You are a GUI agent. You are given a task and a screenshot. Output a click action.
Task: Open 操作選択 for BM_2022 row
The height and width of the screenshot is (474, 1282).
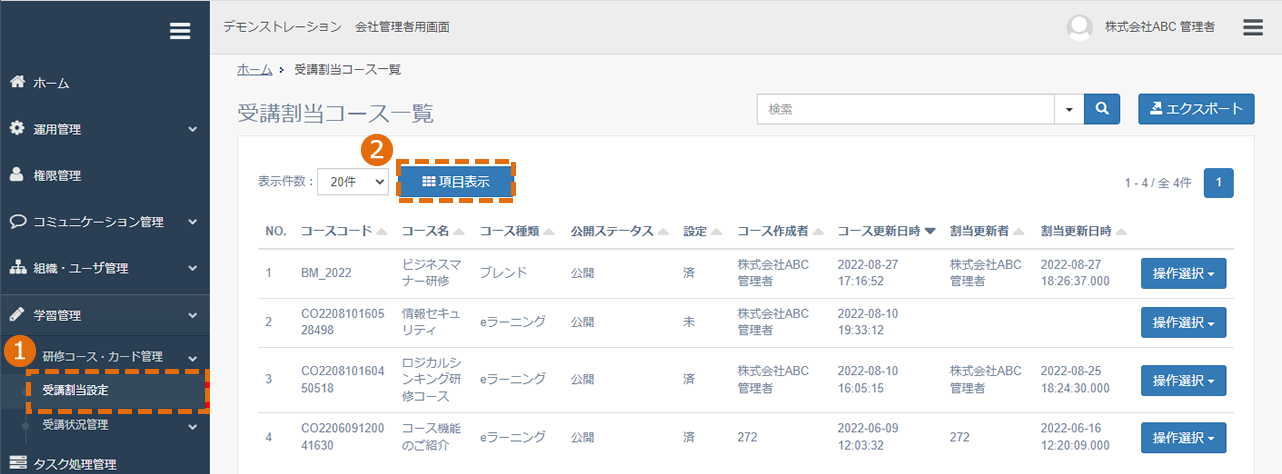(x=1183, y=273)
